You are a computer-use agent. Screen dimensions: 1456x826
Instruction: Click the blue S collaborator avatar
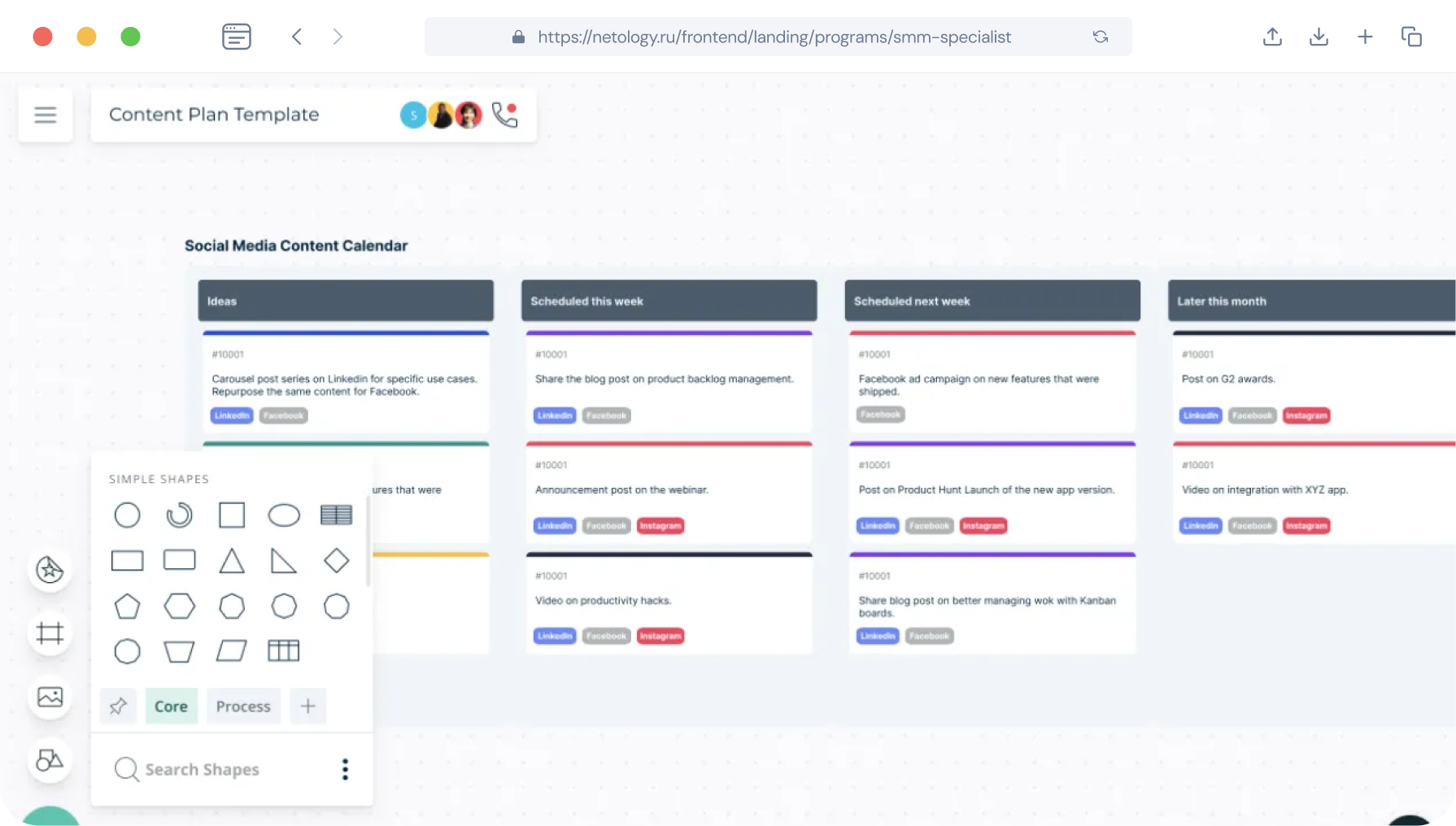point(413,115)
